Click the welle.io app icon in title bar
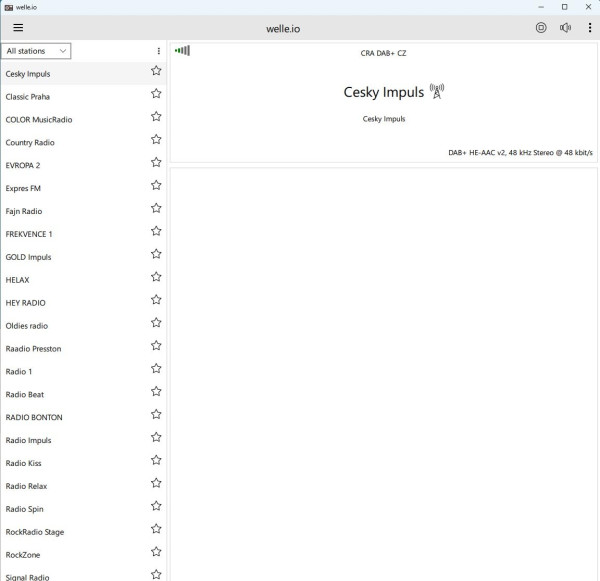600x581 pixels. [8, 7]
